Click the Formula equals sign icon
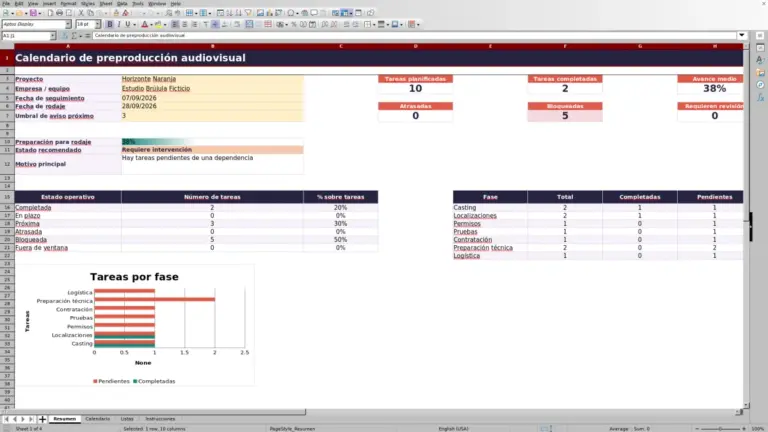The width and height of the screenshot is (768, 432). click(x=87, y=36)
